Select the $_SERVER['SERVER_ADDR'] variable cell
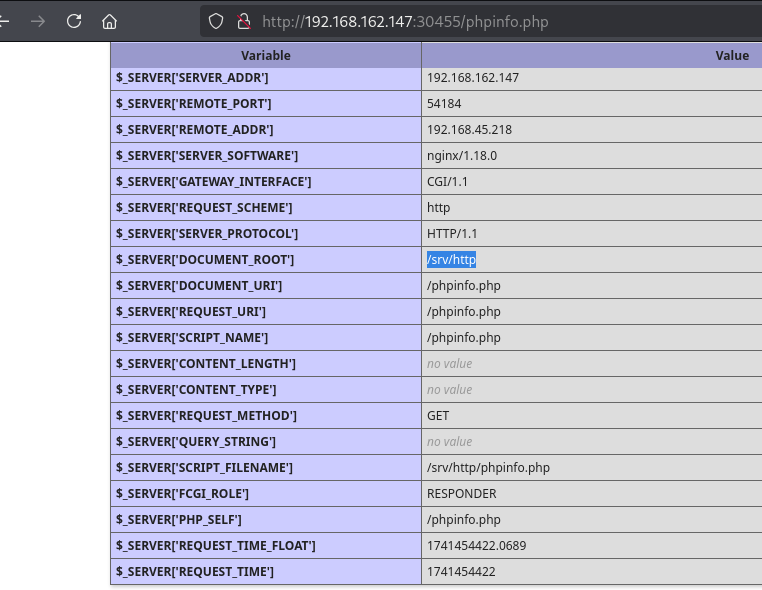Screen dimensions: 762x590 (x=266, y=78)
